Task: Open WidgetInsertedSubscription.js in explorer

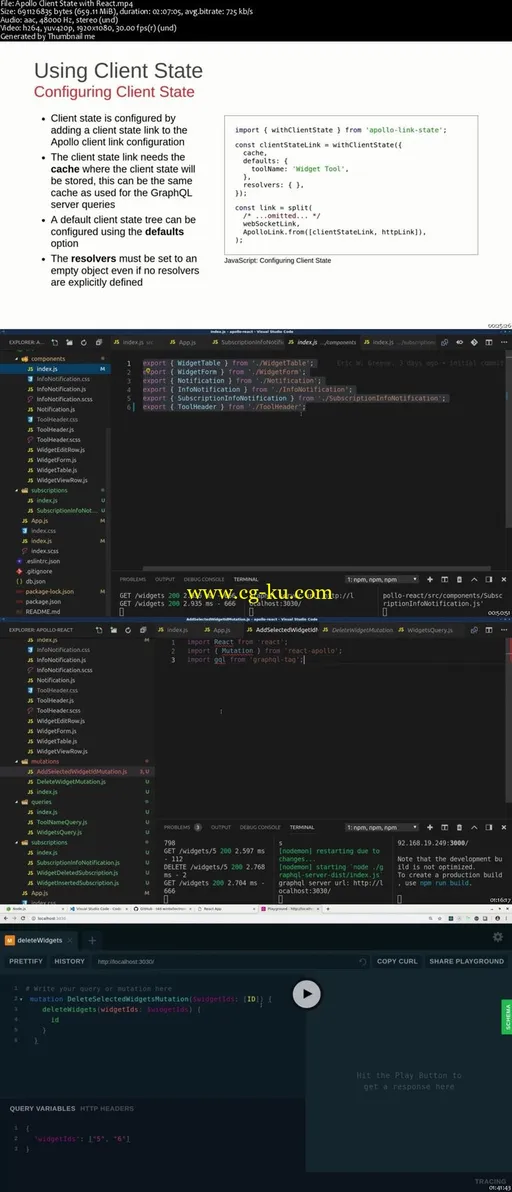Action: click(x=78, y=883)
